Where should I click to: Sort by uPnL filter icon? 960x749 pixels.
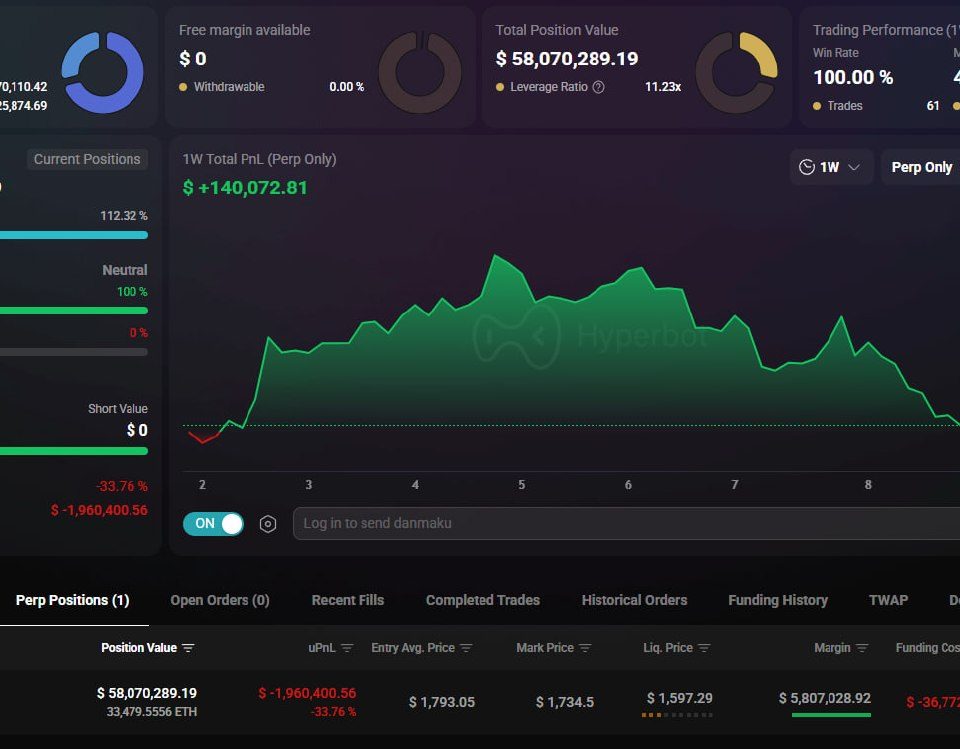coord(347,647)
